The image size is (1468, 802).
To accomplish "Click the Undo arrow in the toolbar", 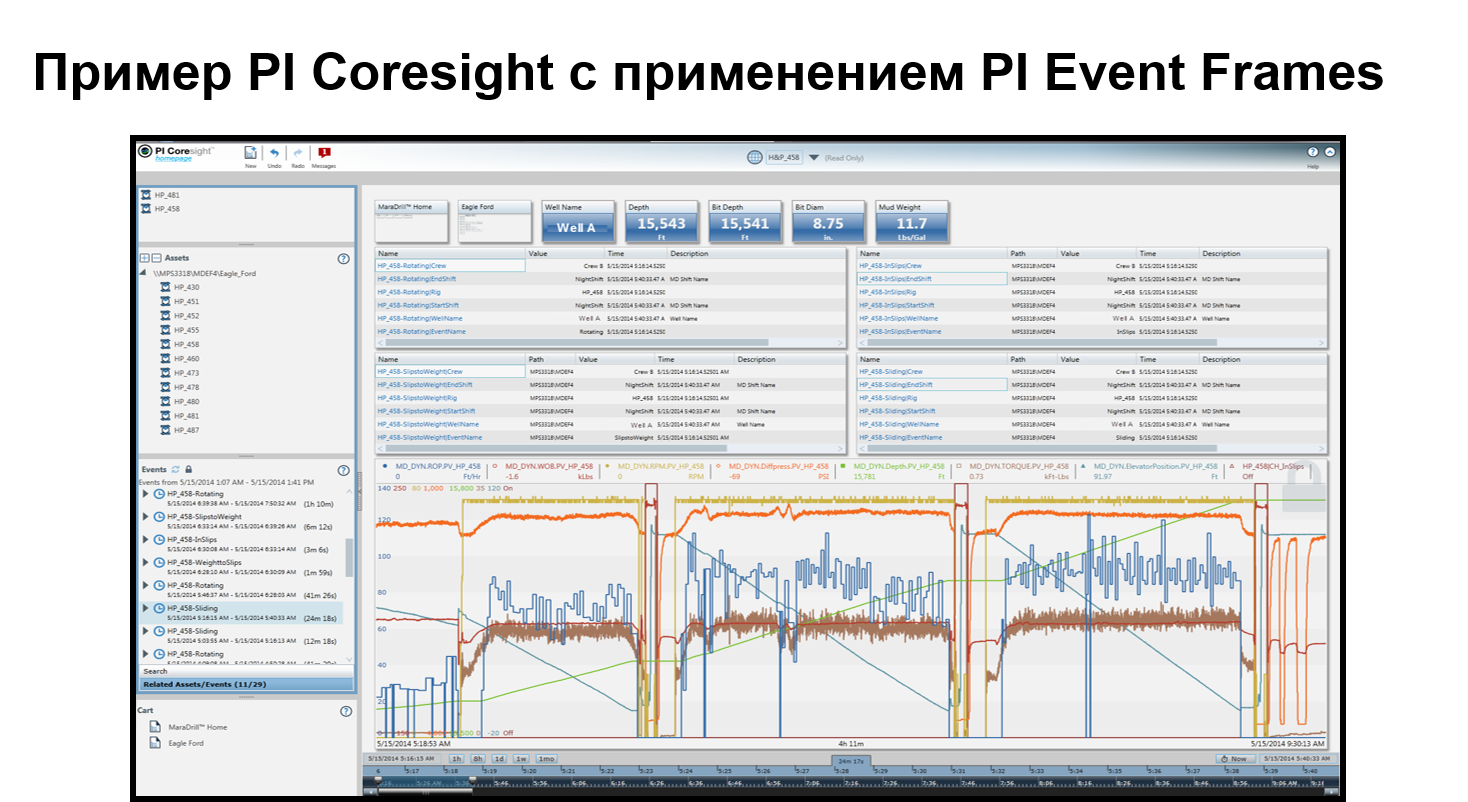I will (x=274, y=153).
